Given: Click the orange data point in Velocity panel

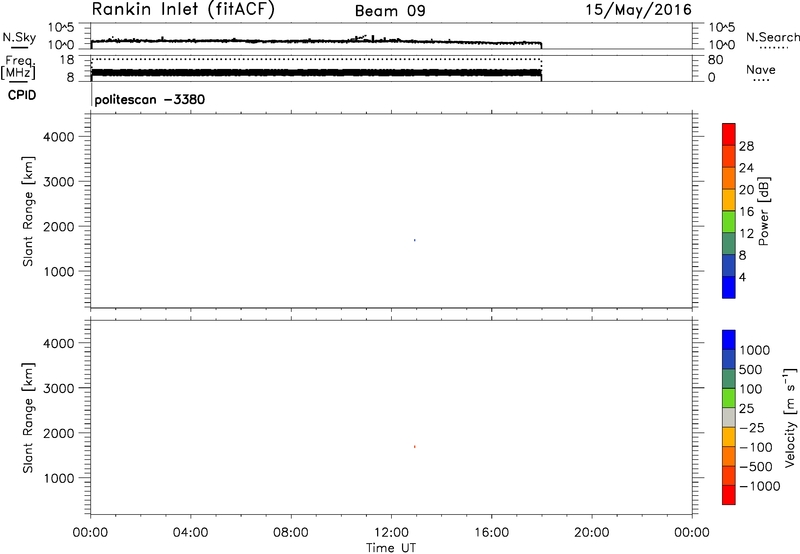Looking at the screenshot, I should [414, 446].
